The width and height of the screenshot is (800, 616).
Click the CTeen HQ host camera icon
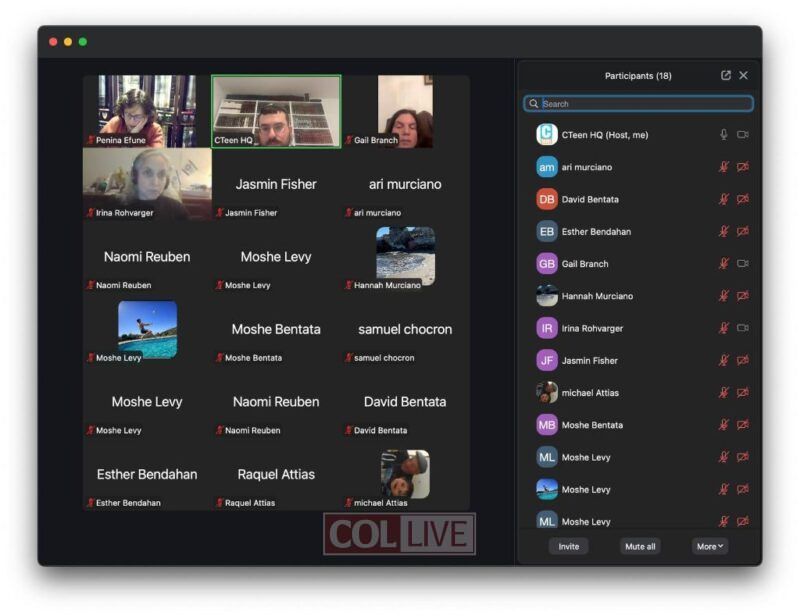tap(743, 135)
